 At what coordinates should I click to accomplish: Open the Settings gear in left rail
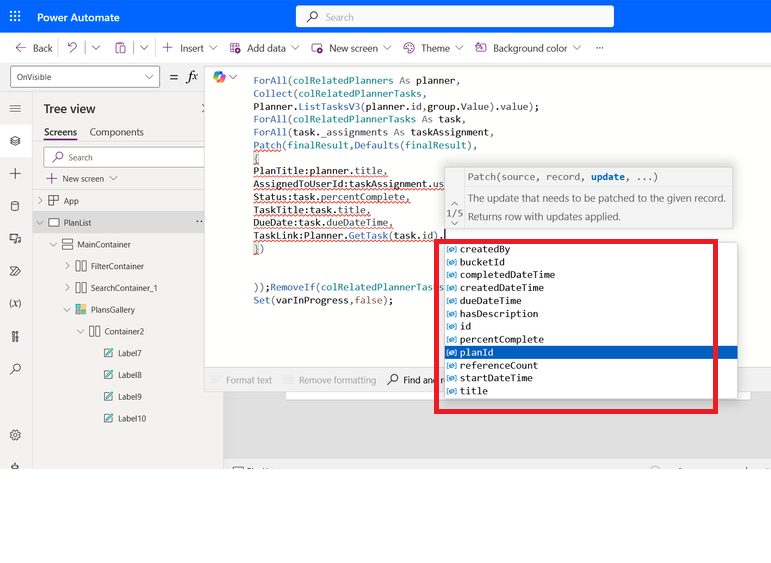coord(15,435)
